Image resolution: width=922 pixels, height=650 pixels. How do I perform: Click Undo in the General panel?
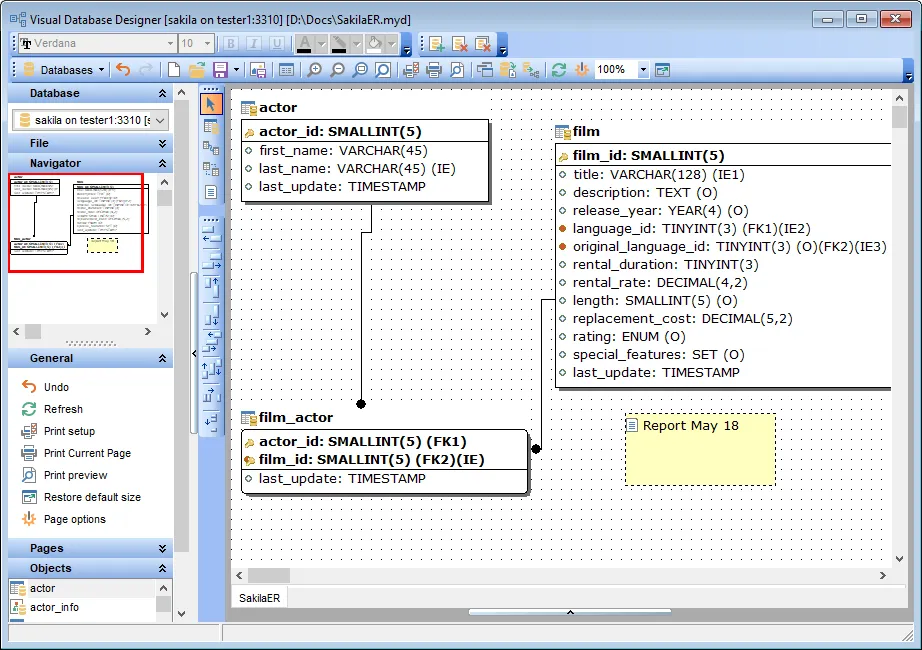point(56,387)
